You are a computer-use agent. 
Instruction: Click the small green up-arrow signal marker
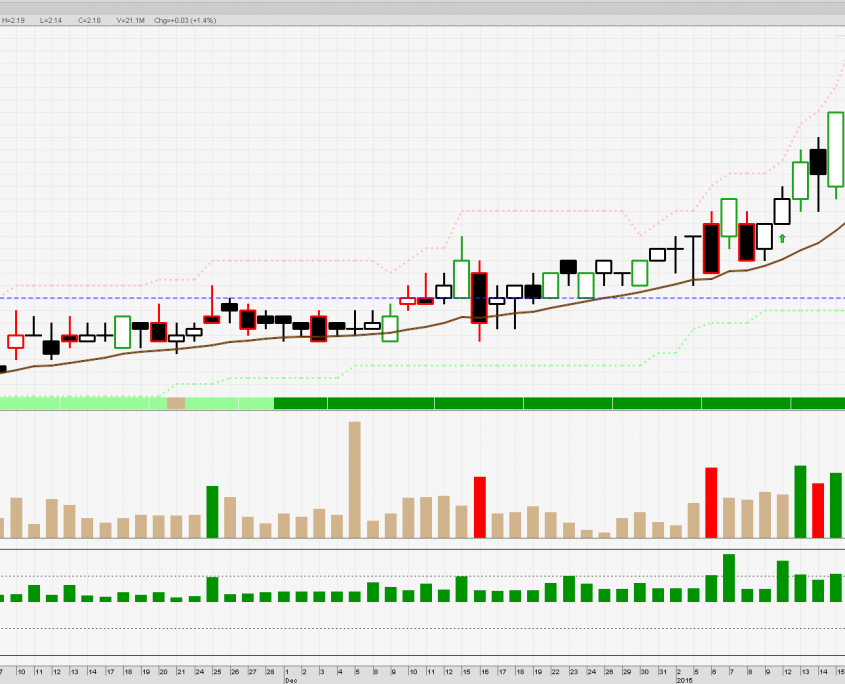[x=782, y=238]
